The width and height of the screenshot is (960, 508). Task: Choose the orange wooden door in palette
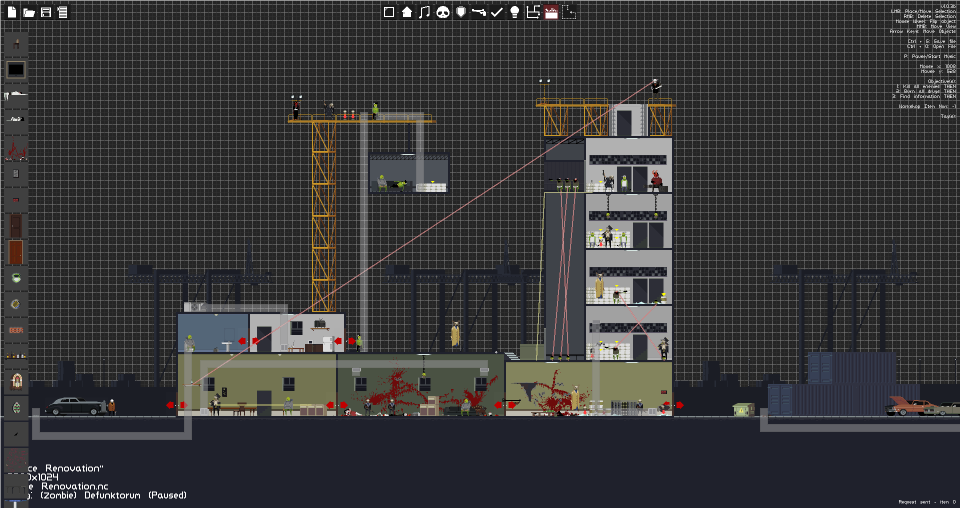tap(15, 252)
